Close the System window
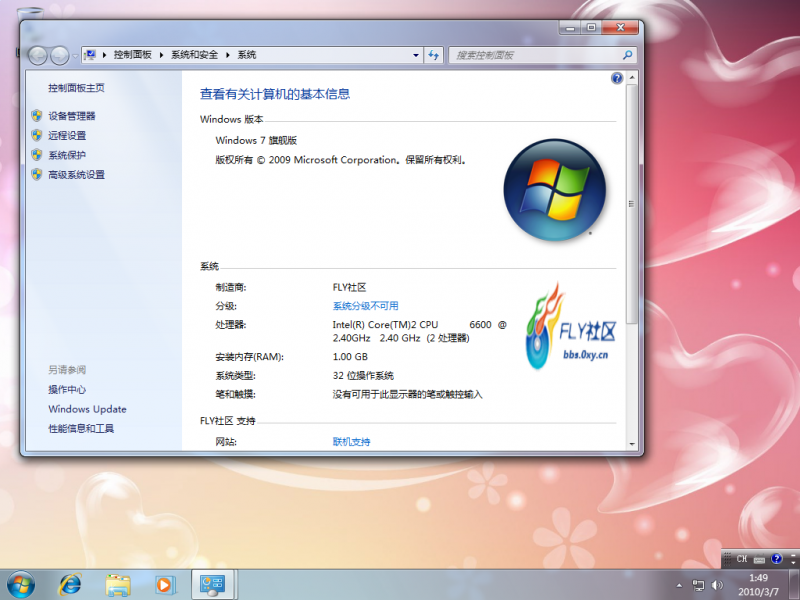The height and width of the screenshot is (600, 800). [x=620, y=27]
